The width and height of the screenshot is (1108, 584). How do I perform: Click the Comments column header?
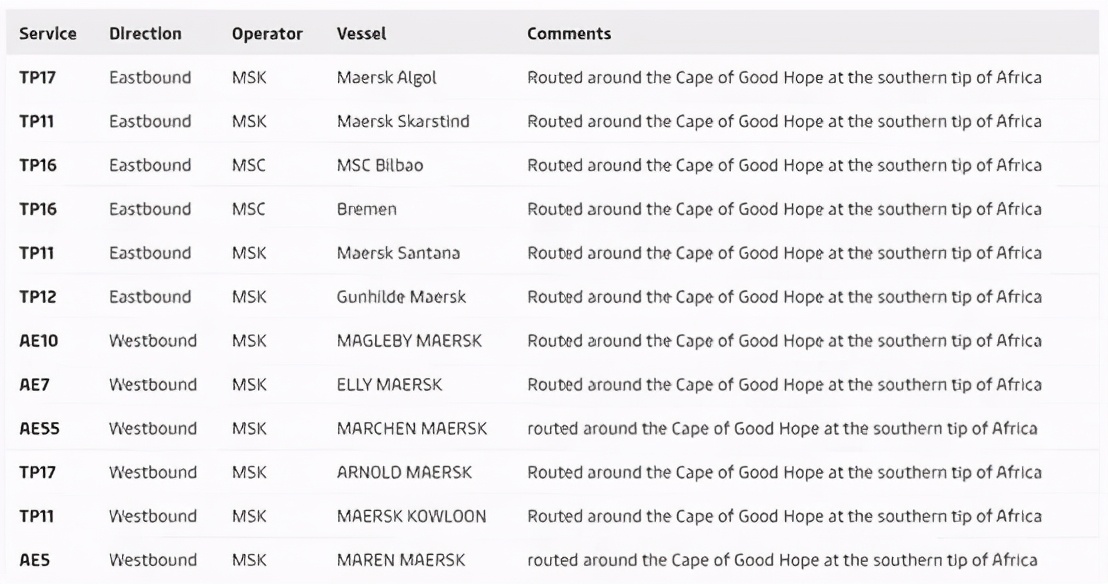(x=569, y=34)
